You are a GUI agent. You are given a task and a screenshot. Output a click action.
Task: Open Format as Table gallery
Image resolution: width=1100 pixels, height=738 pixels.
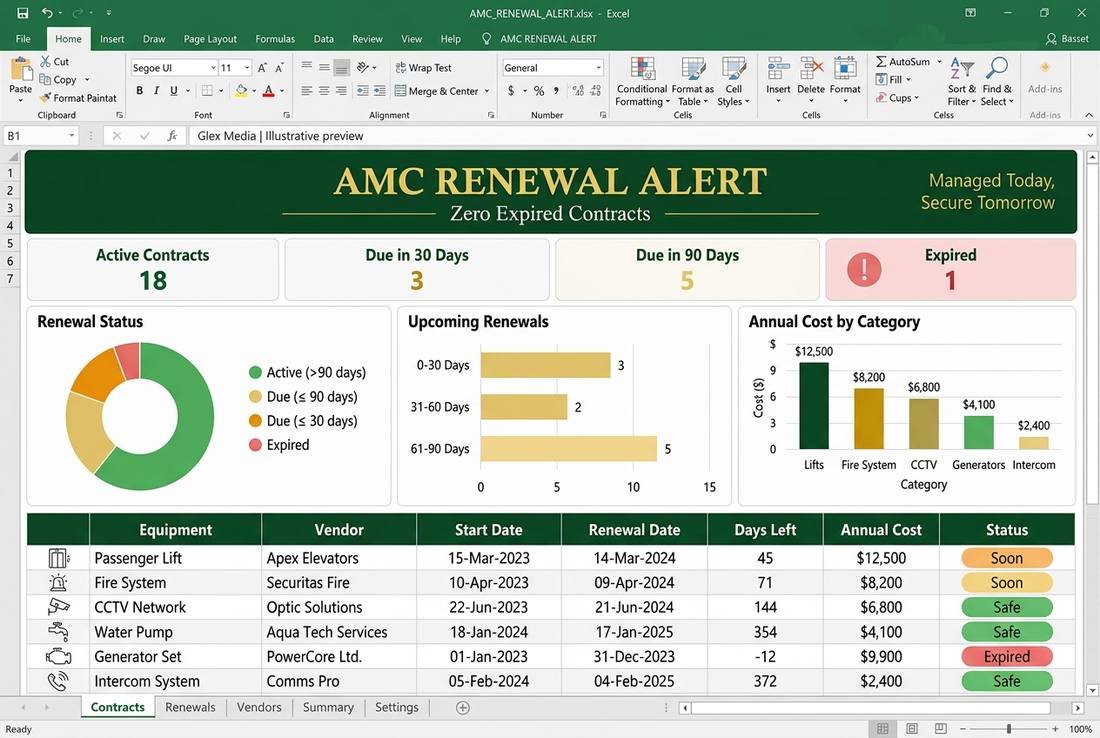[x=692, y=82]
